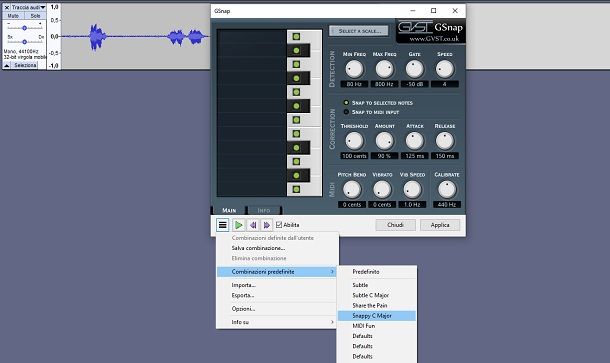The image size is (610, 363).
Task: Click the Chiudi button
Action: point(395,225)
